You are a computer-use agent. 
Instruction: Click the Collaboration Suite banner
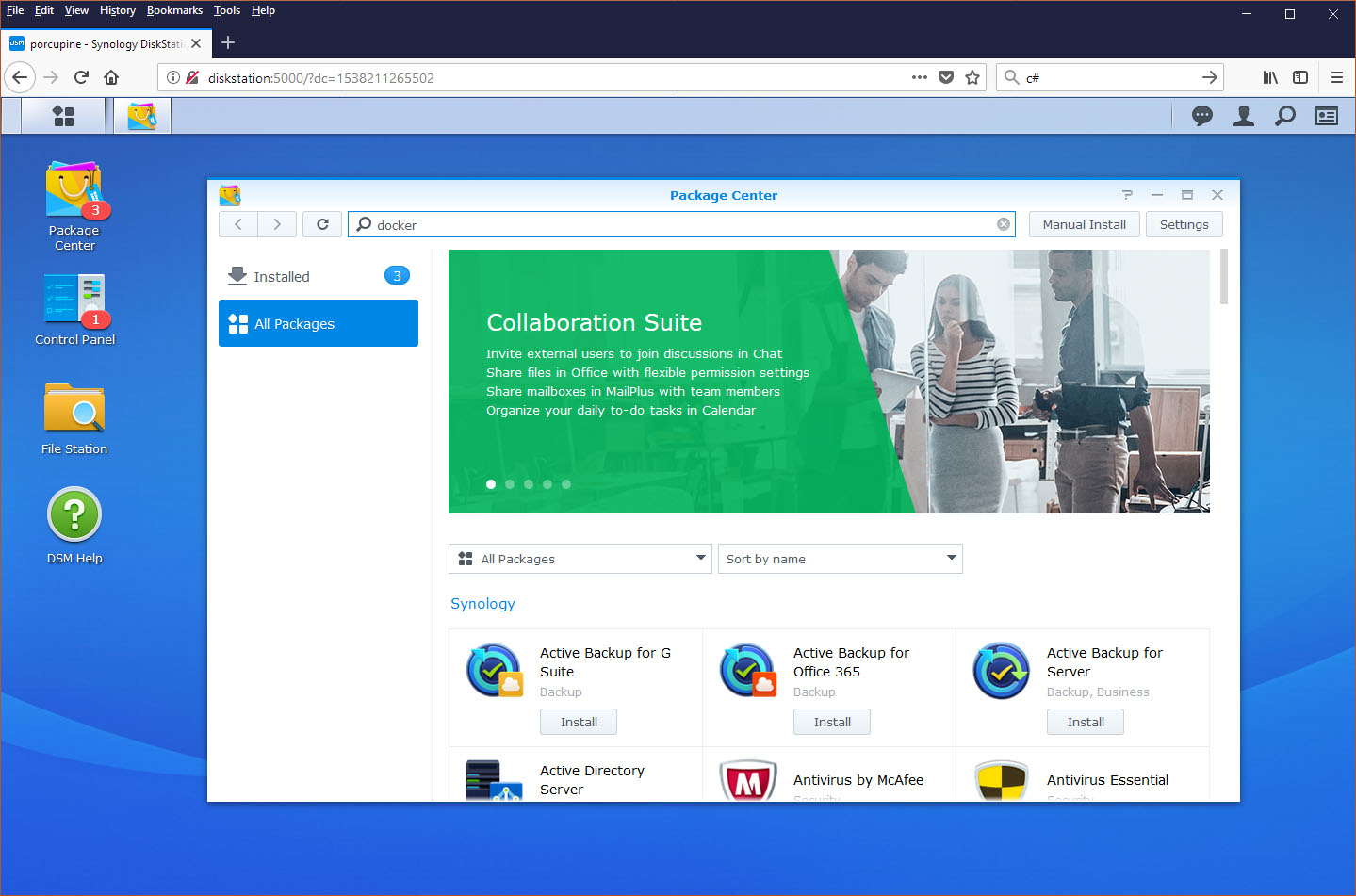829,382
